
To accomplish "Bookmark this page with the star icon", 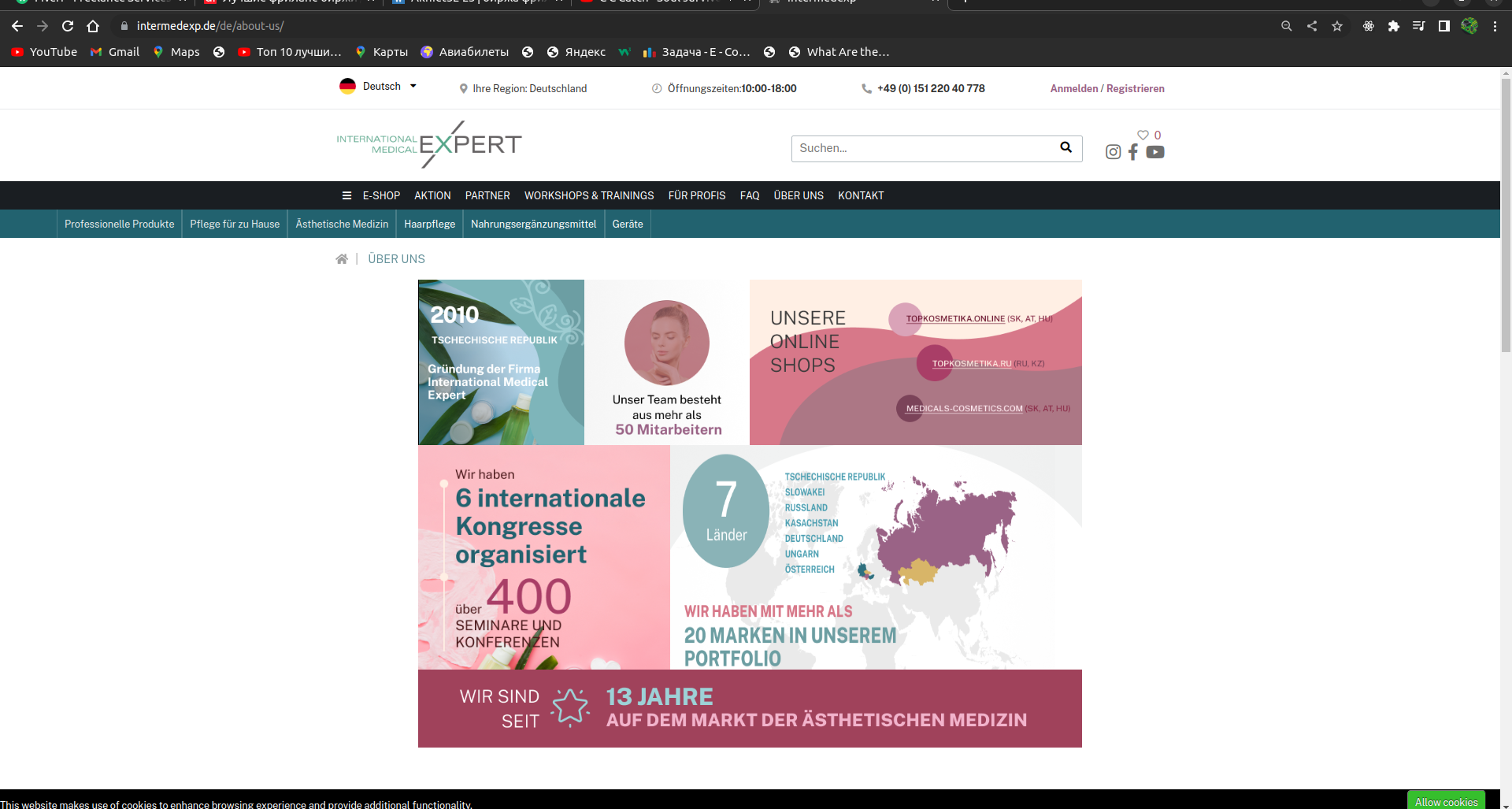I will click(x=1337, y=26).
